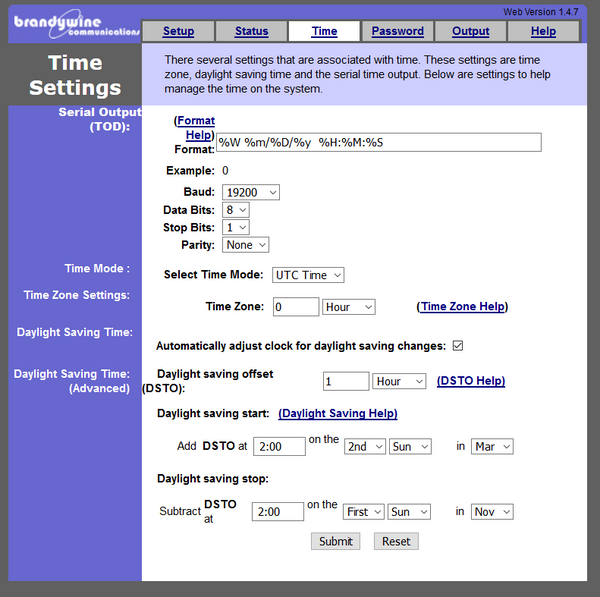Open the Parity dropdown
Screen dimensions: 600x597
point(245,245)
